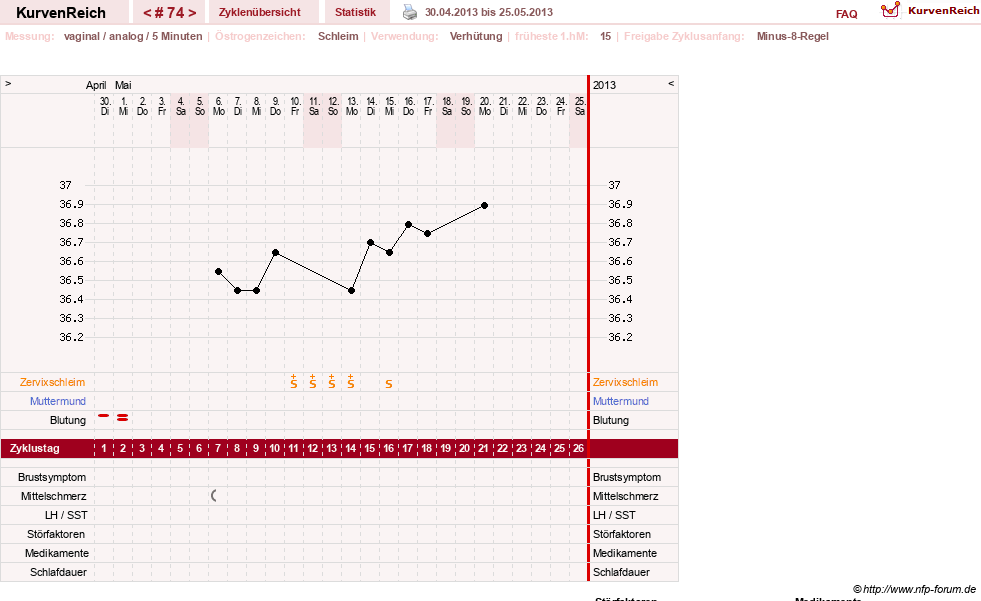Click the Zervixschleim S+ symbol on 10. Fr

tap(293, 381)
